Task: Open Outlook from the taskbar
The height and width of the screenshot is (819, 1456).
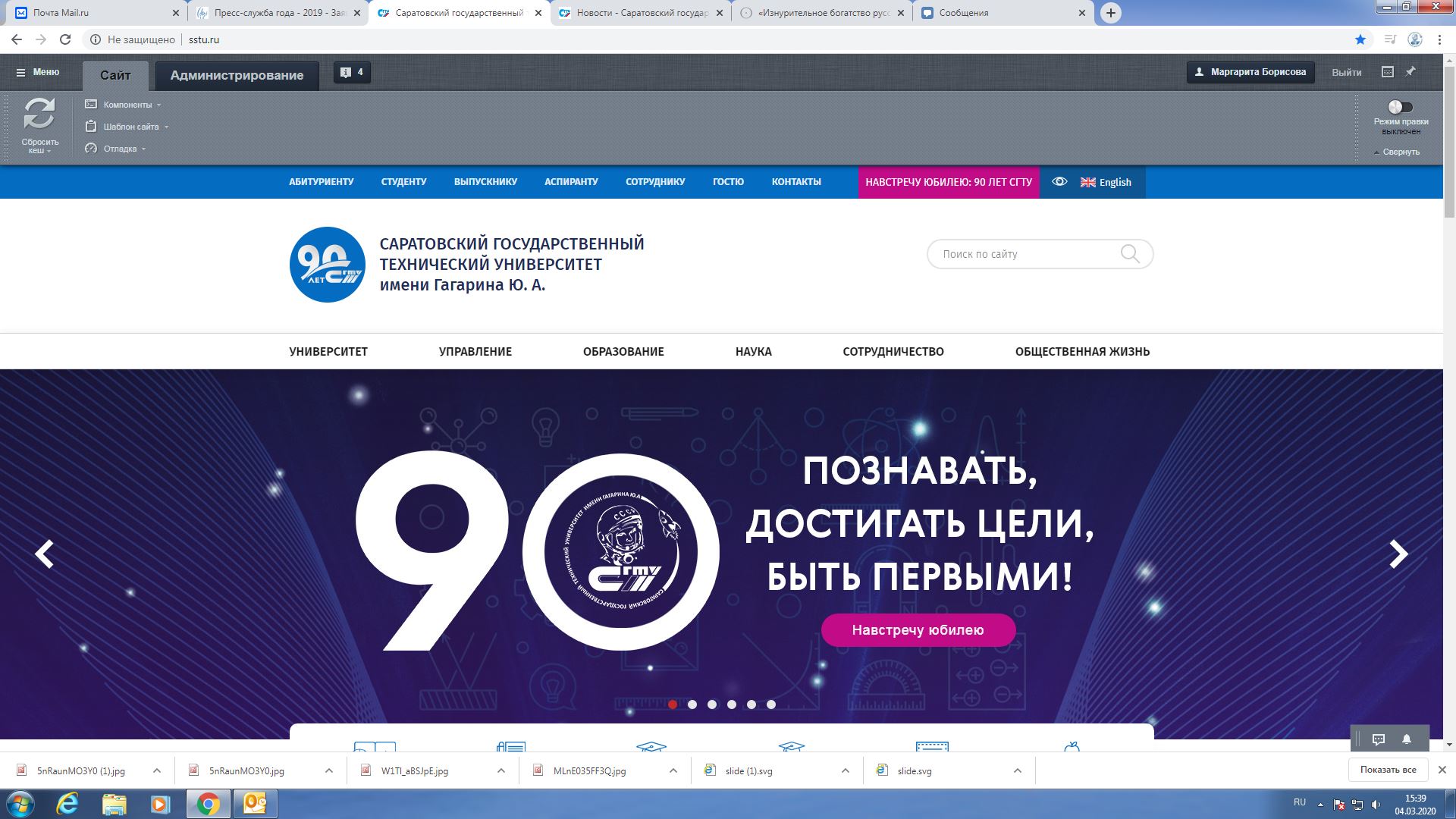Action: coord(255,803)
